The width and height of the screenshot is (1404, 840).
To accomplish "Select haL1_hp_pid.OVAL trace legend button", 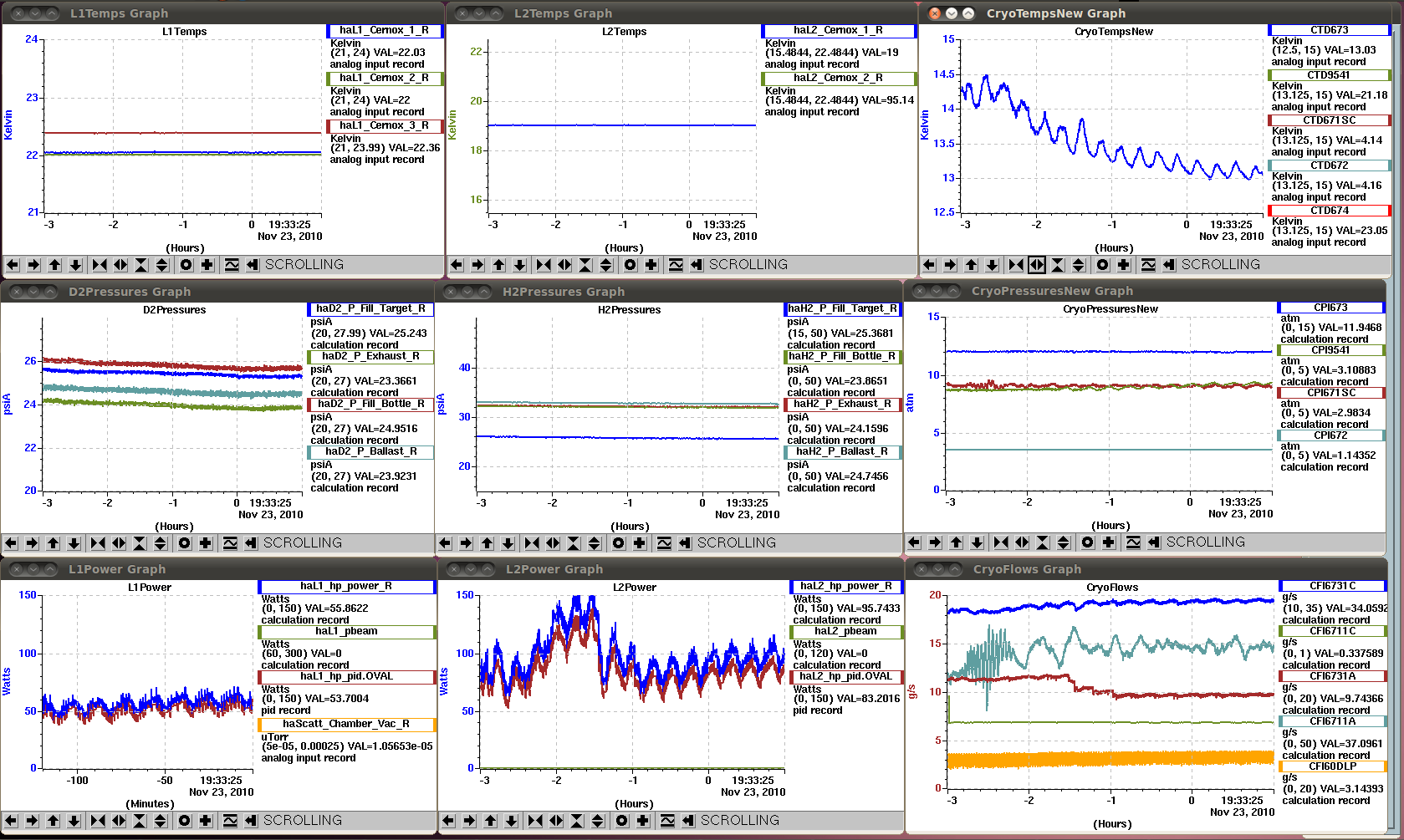I will click(x=345, y=676).
